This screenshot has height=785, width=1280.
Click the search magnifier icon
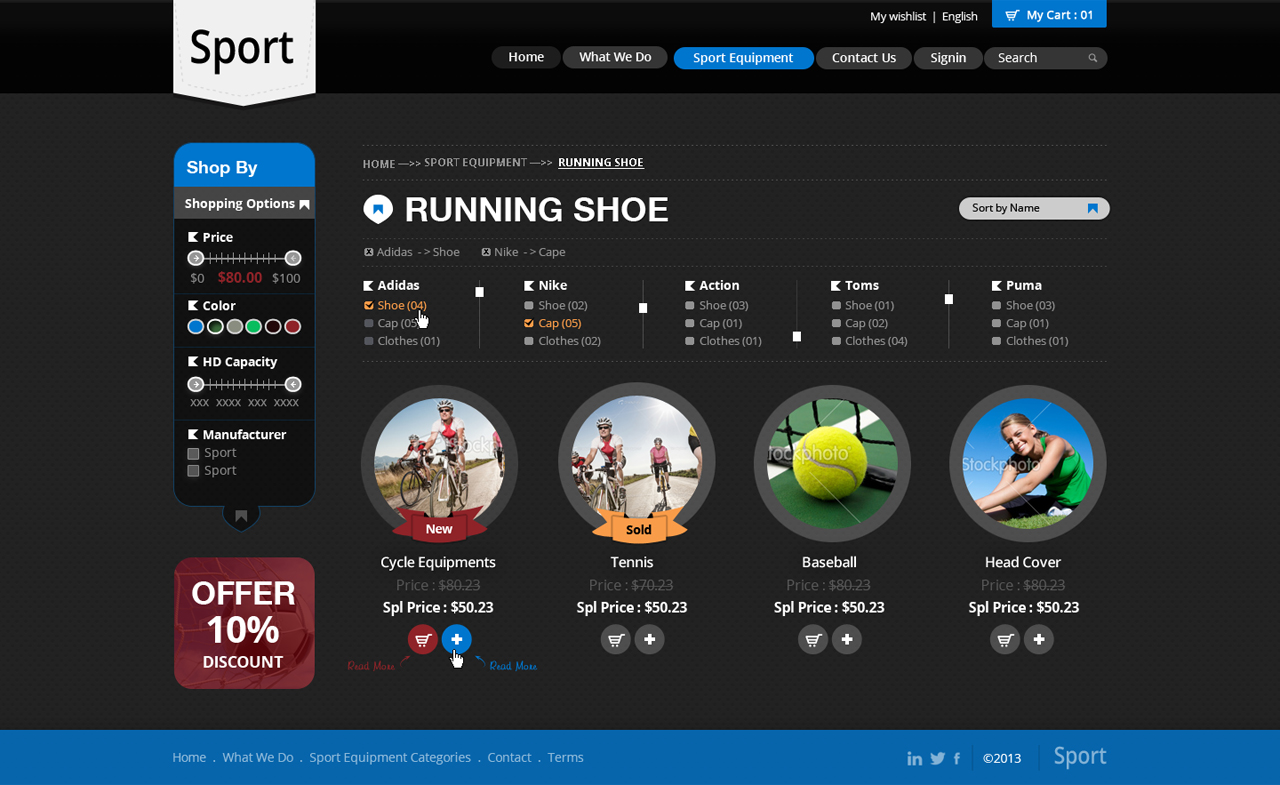(x=1093, y=57)
